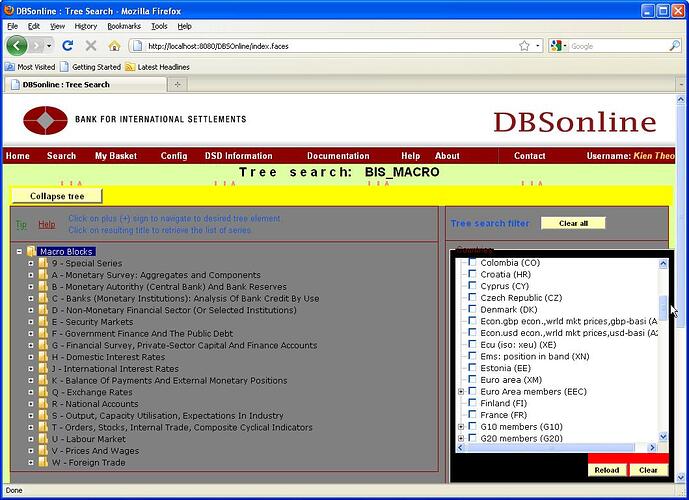Click the country list scroll-down arrow
The image size is (689, 500).
tap(663, 437)
